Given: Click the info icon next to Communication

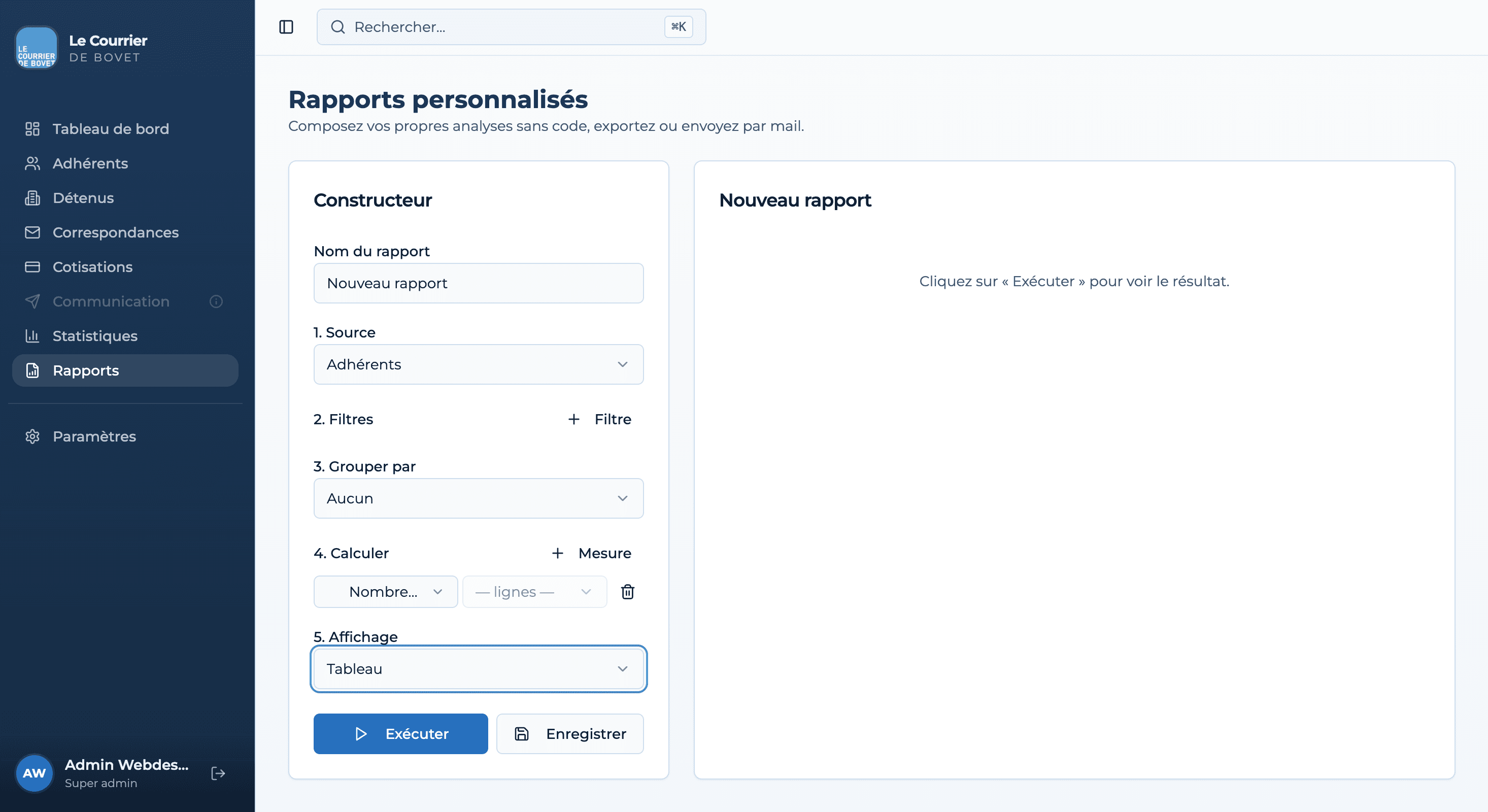Looking at the screenshot, I should coord(216,301).
